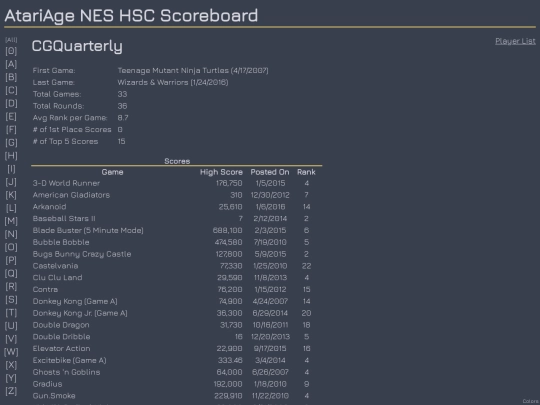Image resolution: width=540 pixels, height=405 pixels.
Task: Filter players by letter [U]
Action: point(11,326)
